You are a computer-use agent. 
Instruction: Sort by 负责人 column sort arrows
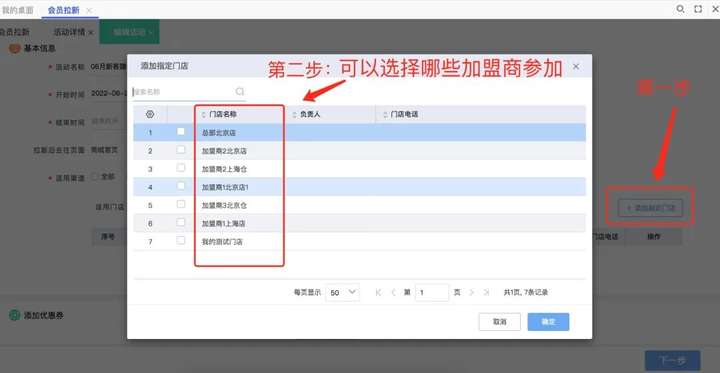point(294,115)
